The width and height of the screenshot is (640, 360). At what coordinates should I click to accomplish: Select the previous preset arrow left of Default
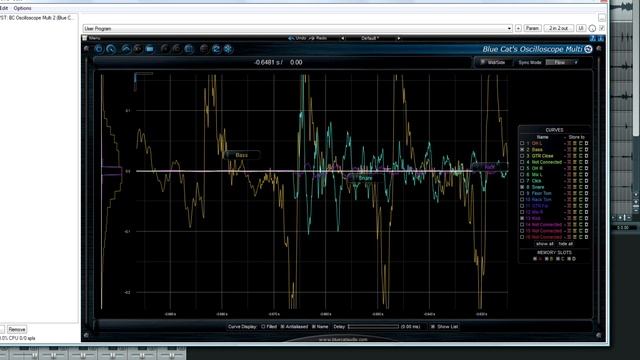(x=342, y=38)
